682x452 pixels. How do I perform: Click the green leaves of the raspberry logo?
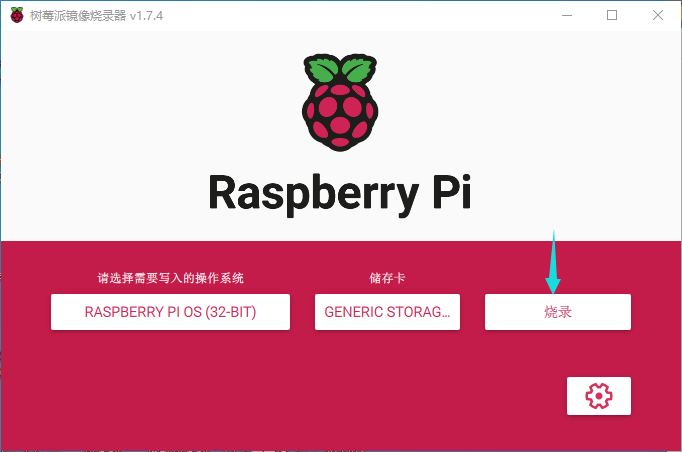(x=341, y=70)
